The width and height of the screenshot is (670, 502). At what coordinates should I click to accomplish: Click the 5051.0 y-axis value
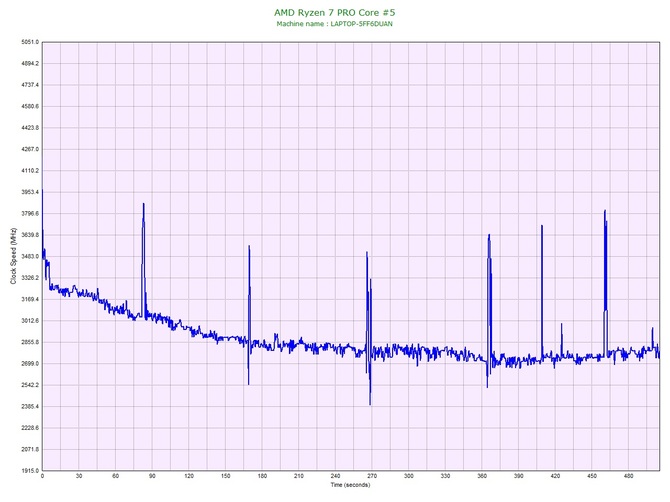pyautogui.click(x=30, y=42)
